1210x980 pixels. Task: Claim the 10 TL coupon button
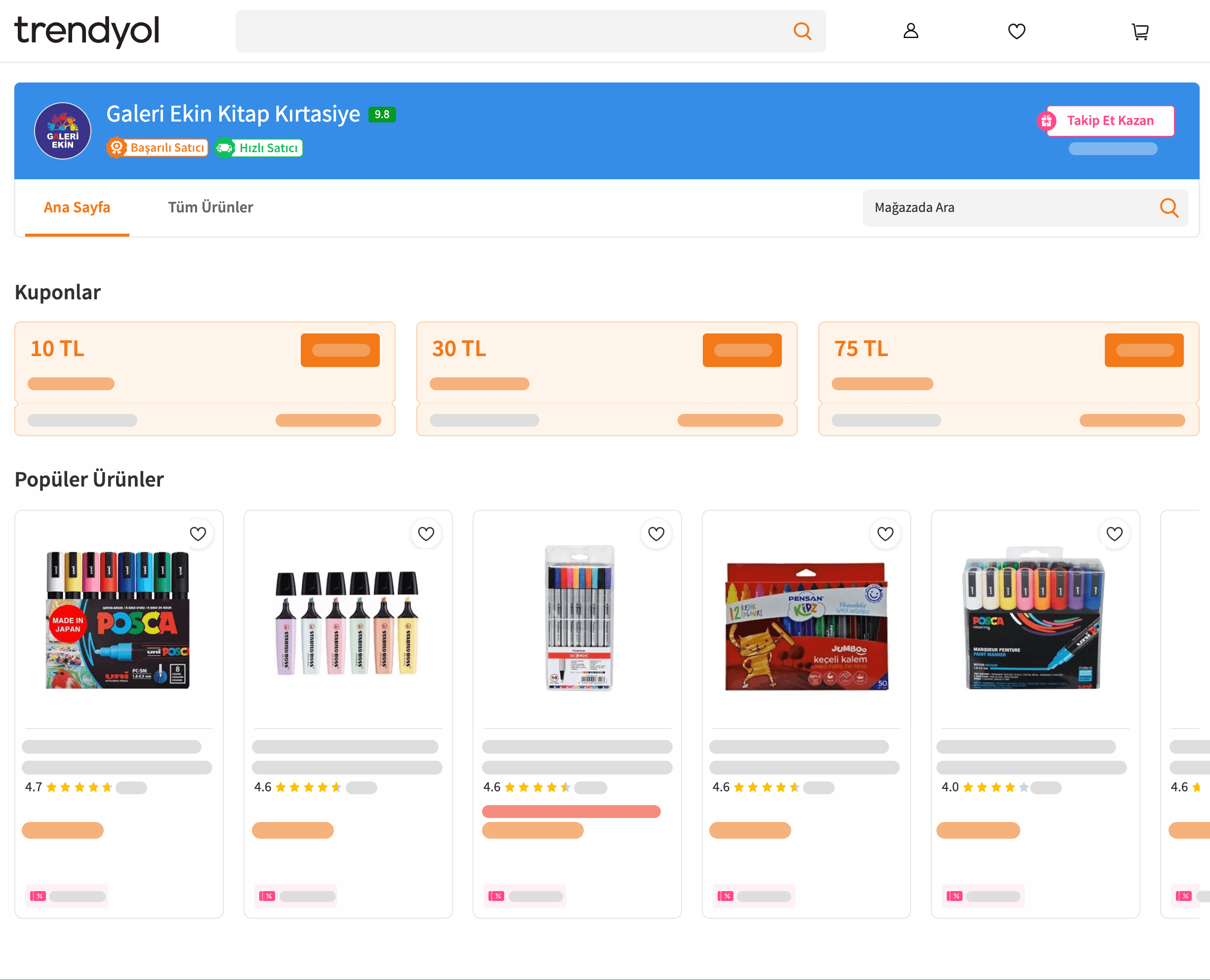pos(340,350)
